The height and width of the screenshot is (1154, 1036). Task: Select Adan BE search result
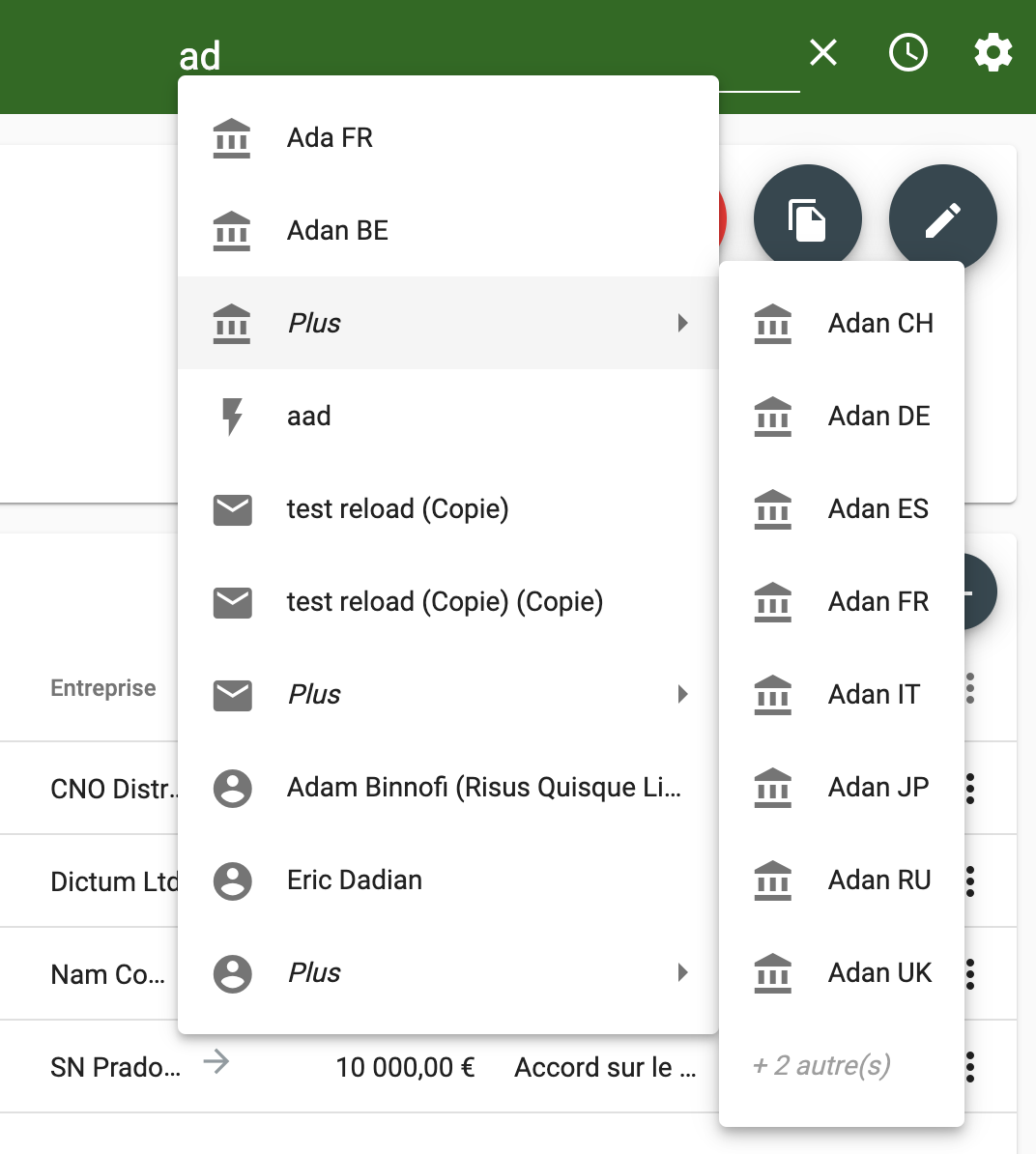pos(448,230)
